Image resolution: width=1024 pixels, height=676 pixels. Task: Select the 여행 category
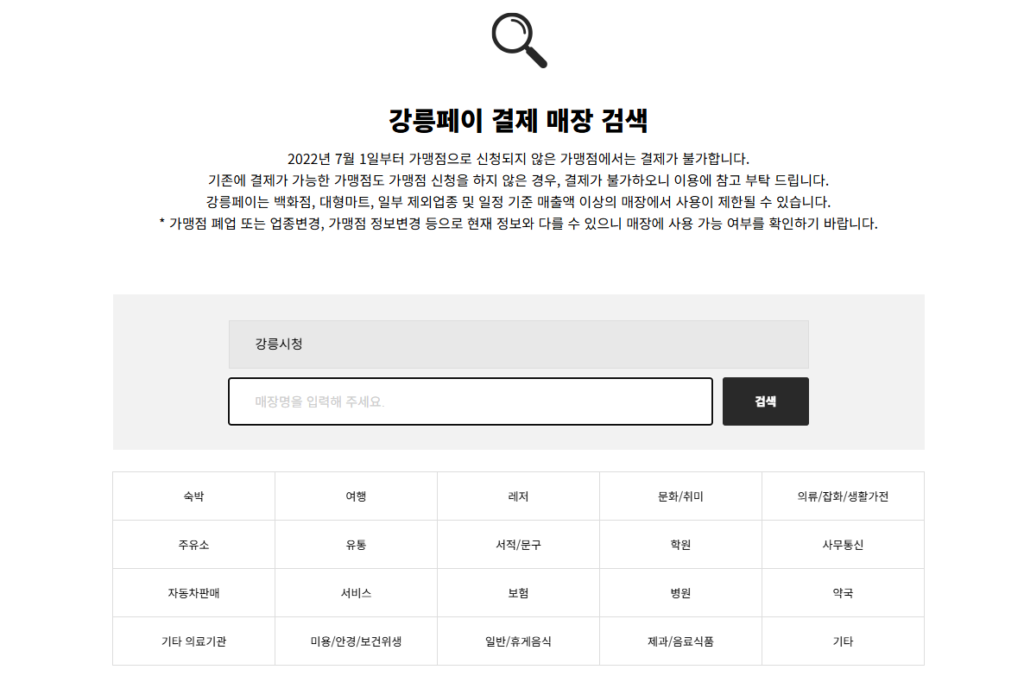coord(356,496)
